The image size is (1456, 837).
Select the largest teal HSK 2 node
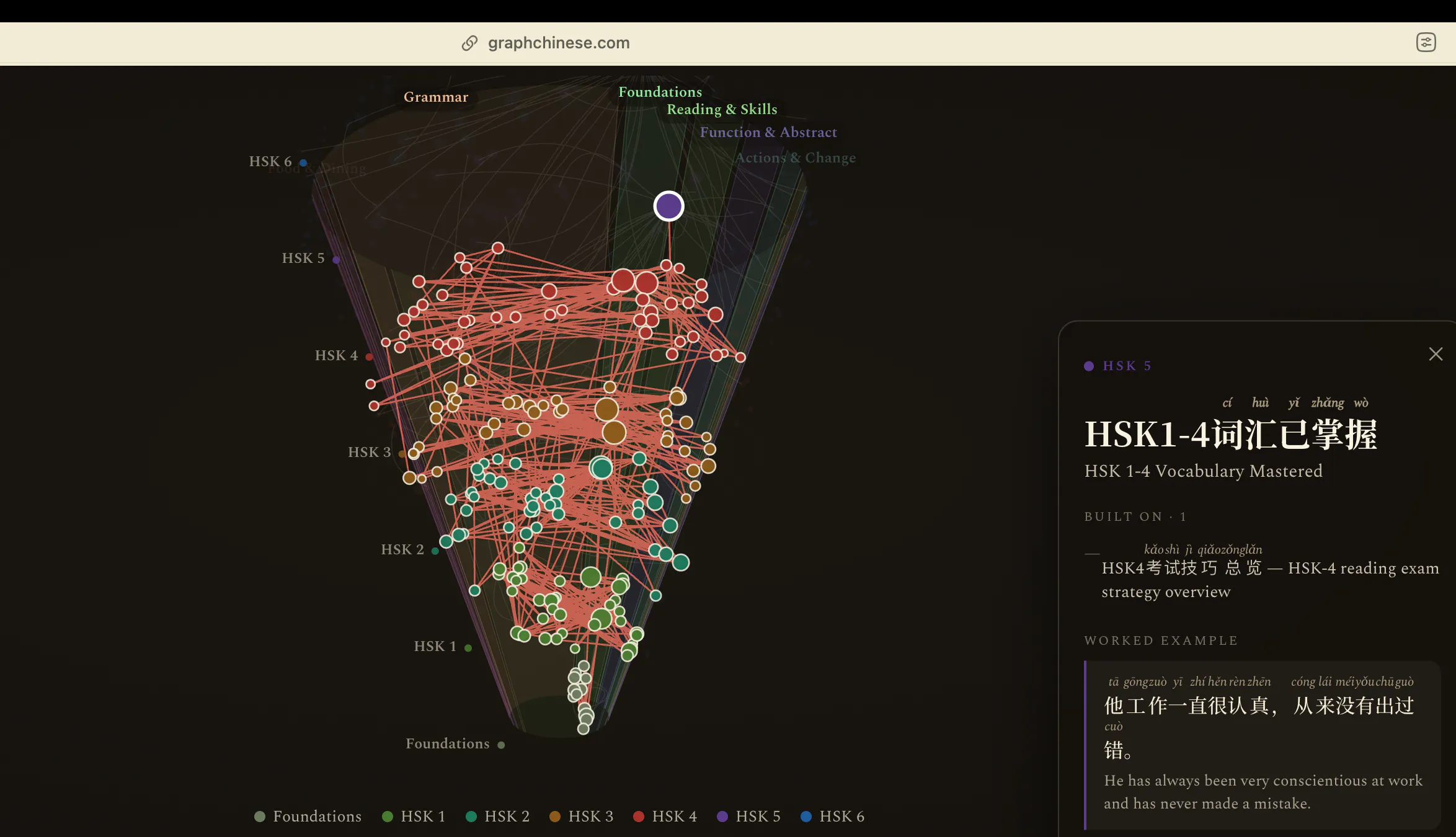tap(601, 468)
